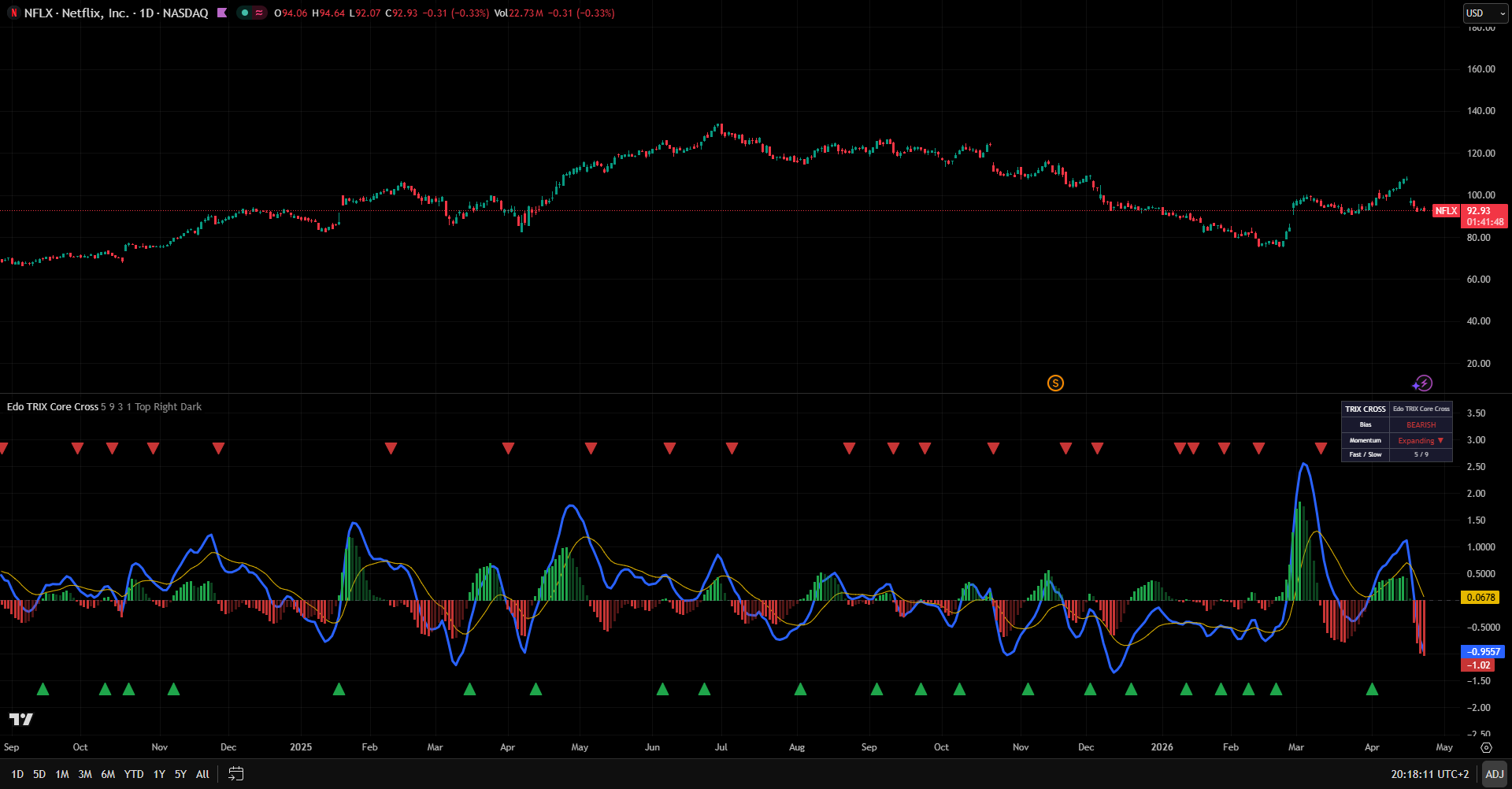Click the Expanding momentum cell
The image size is (1512, 789).
(1421, 441)
